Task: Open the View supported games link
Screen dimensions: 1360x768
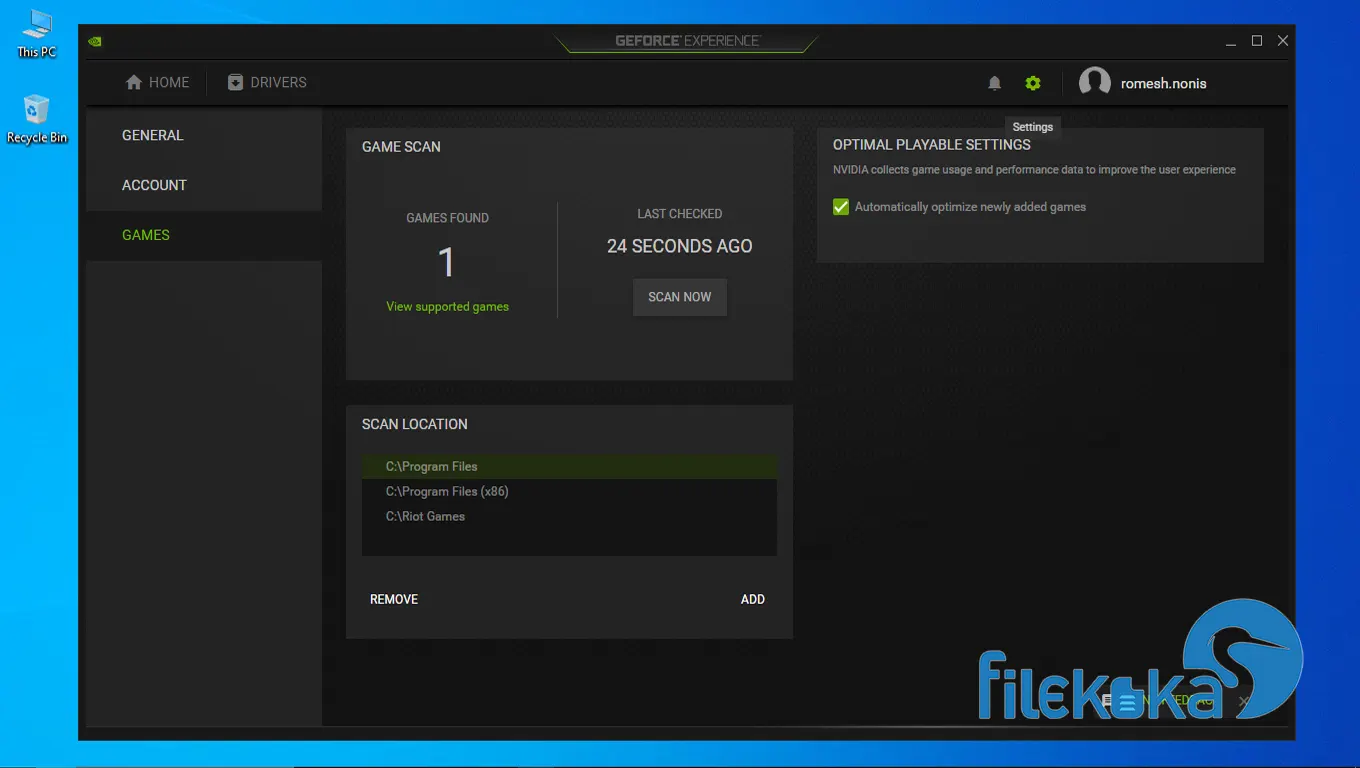Action: pos(447,307)
